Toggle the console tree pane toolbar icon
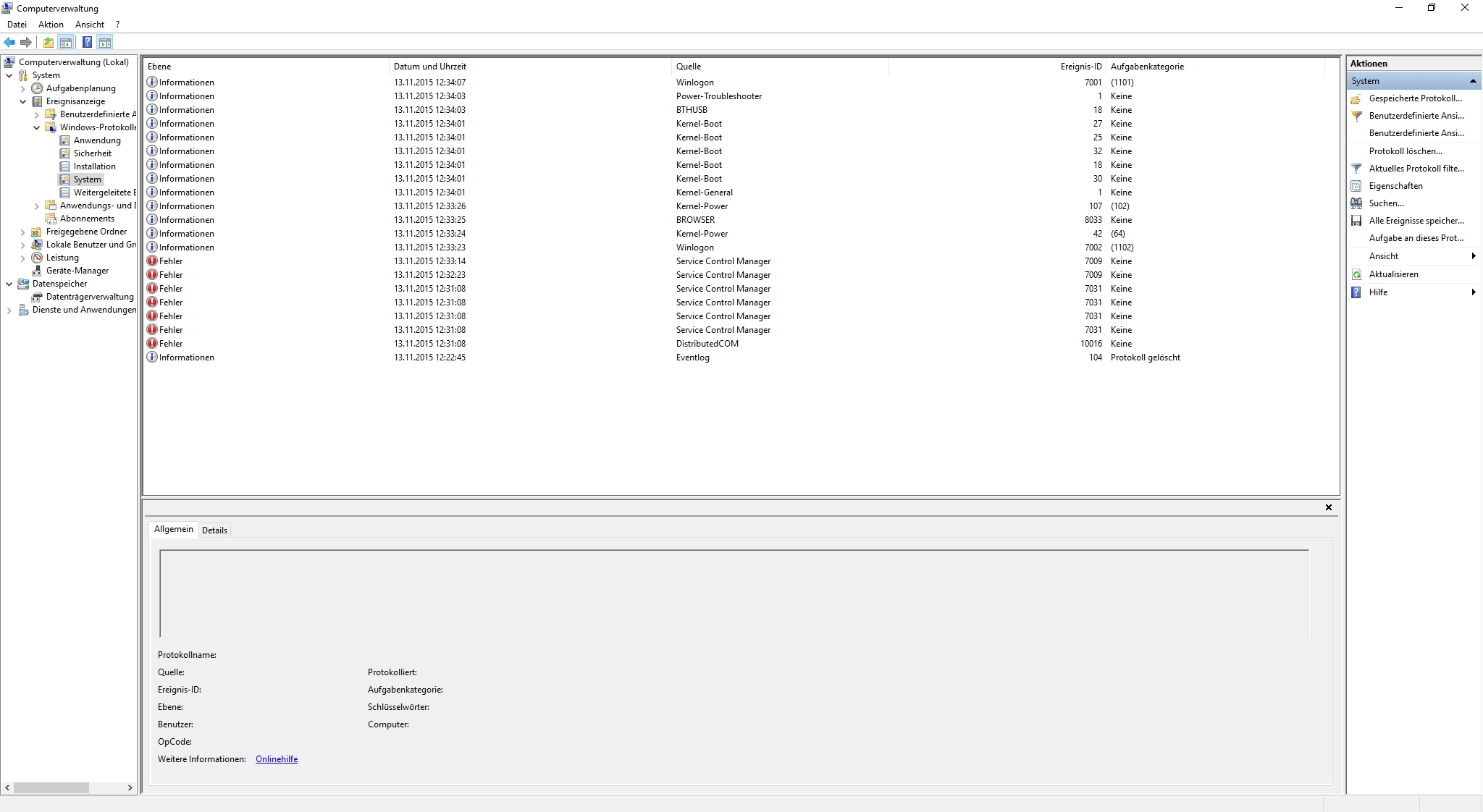 coord(66,42)
